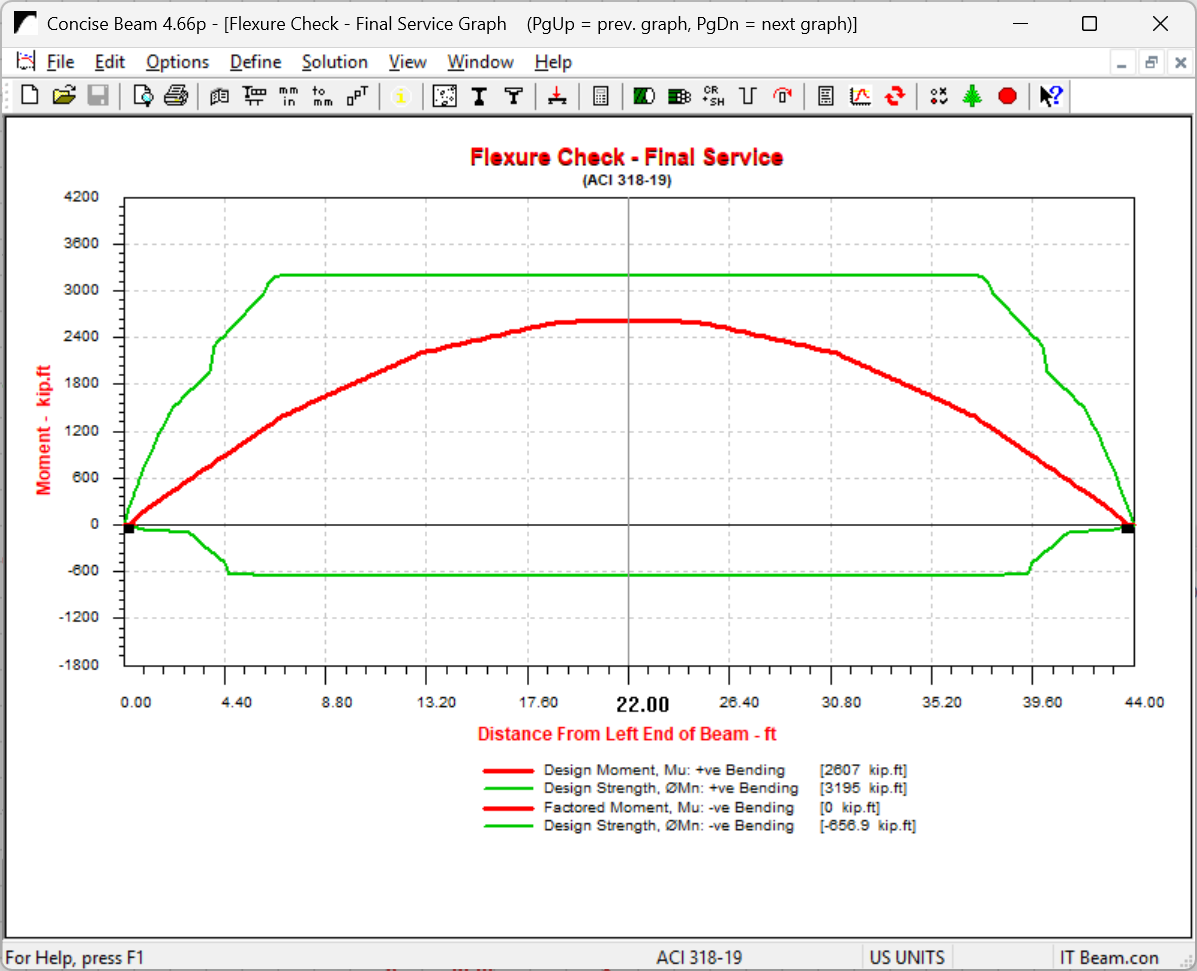The height and width of the screenshot is (971, 1197).
Task: Click the red arrow load icon
Action: (557, 96)
